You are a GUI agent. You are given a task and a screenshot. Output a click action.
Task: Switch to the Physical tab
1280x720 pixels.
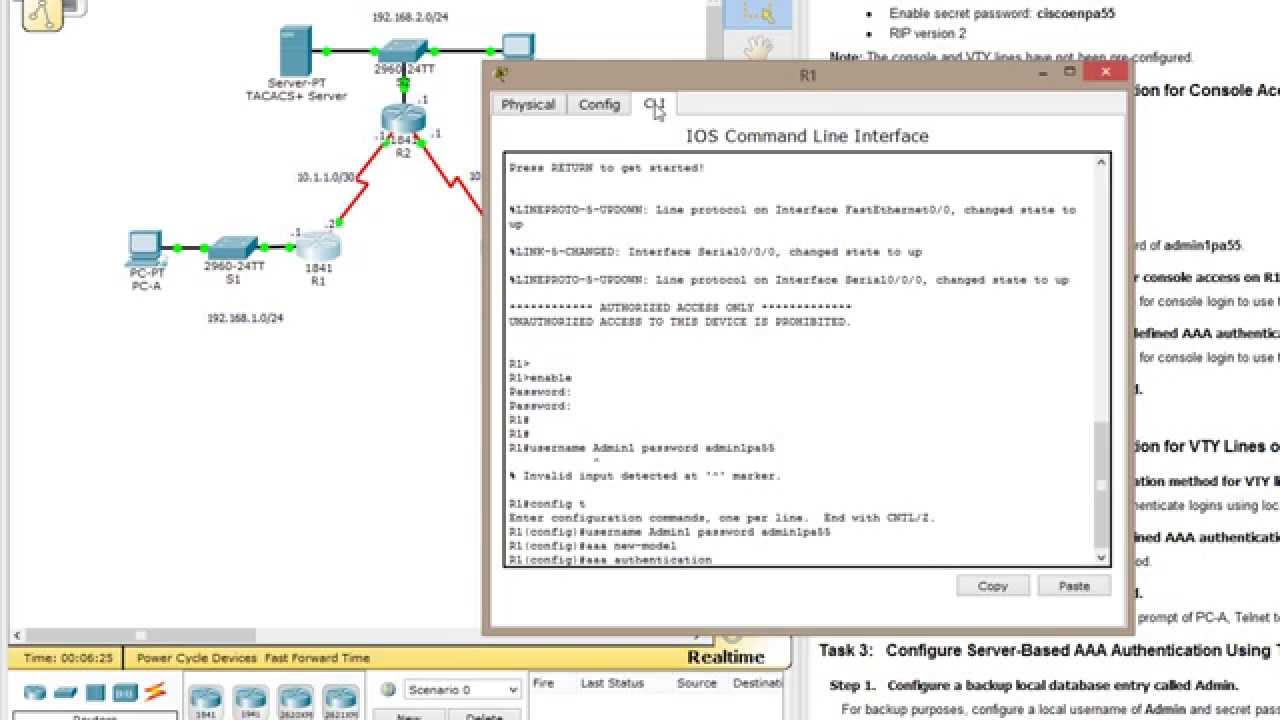[528, 104]
